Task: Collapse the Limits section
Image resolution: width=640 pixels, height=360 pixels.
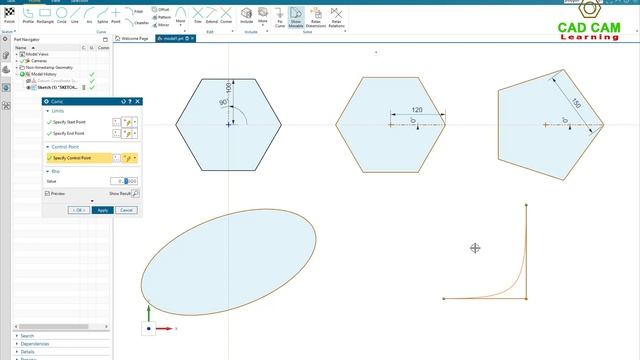Action: [x=48, y=111]
